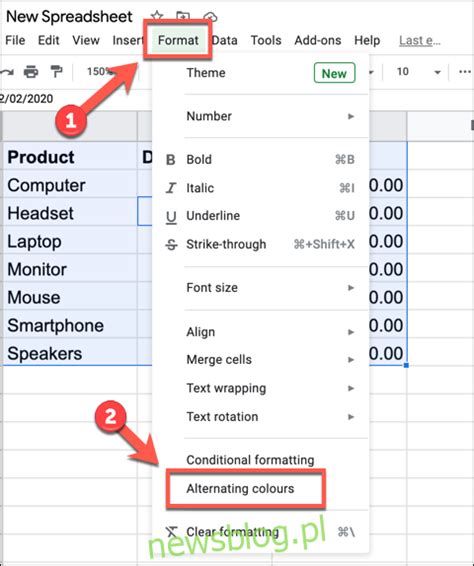Screen dimensions: 474x566
Task: Click the print icon in toolbar
Action: tap(31, 72)
